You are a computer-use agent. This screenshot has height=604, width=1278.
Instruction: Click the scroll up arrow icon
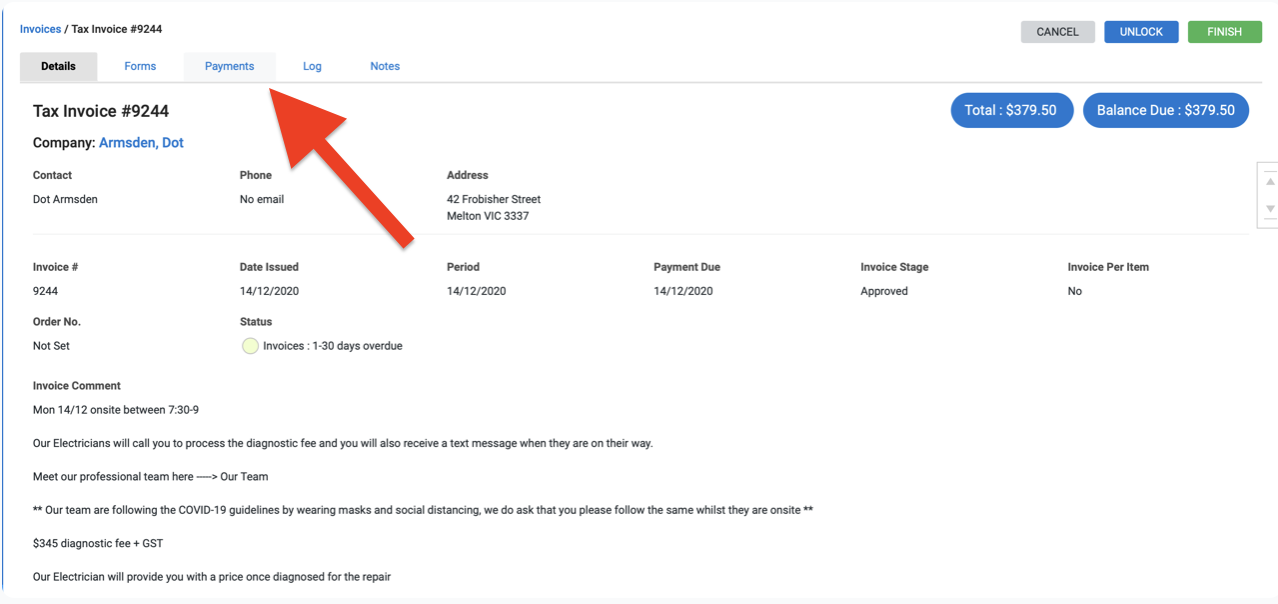(1270, 182)
